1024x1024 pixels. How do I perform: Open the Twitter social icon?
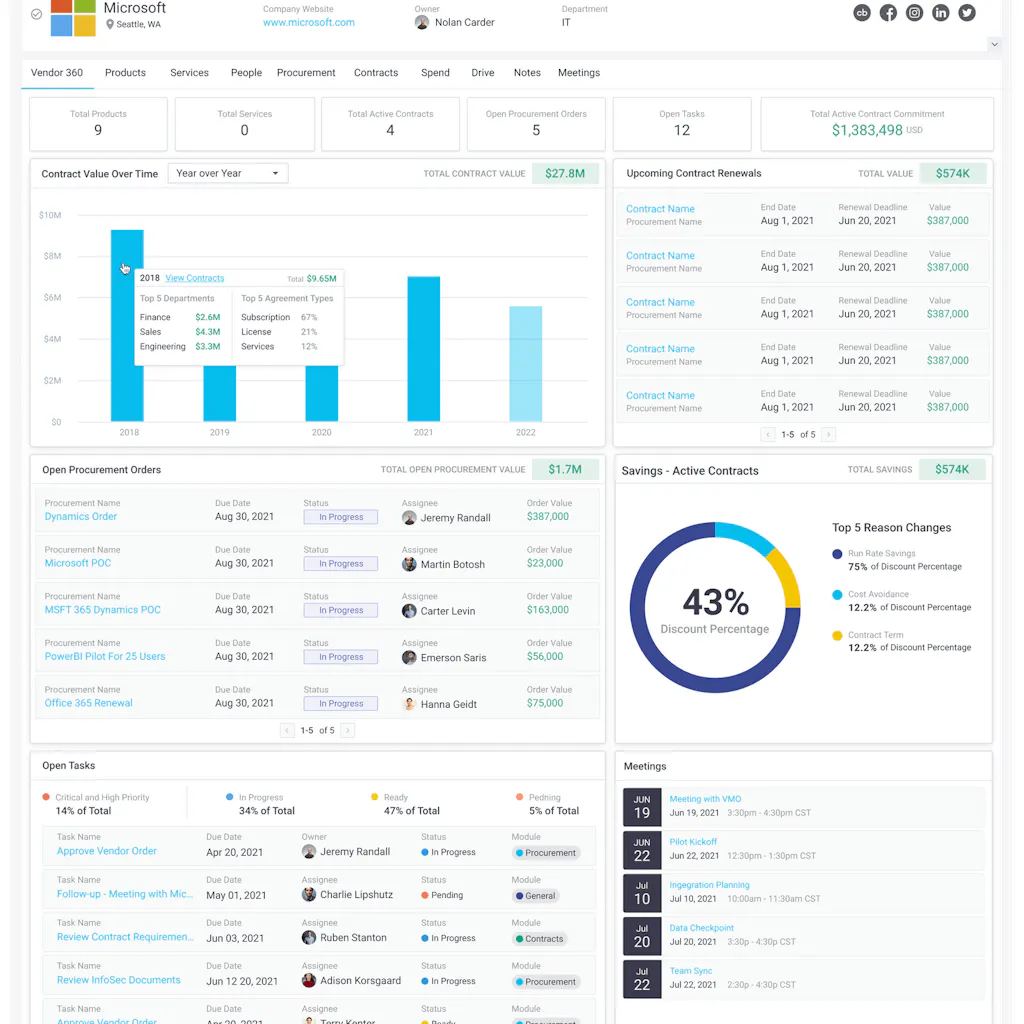point(966,13)
